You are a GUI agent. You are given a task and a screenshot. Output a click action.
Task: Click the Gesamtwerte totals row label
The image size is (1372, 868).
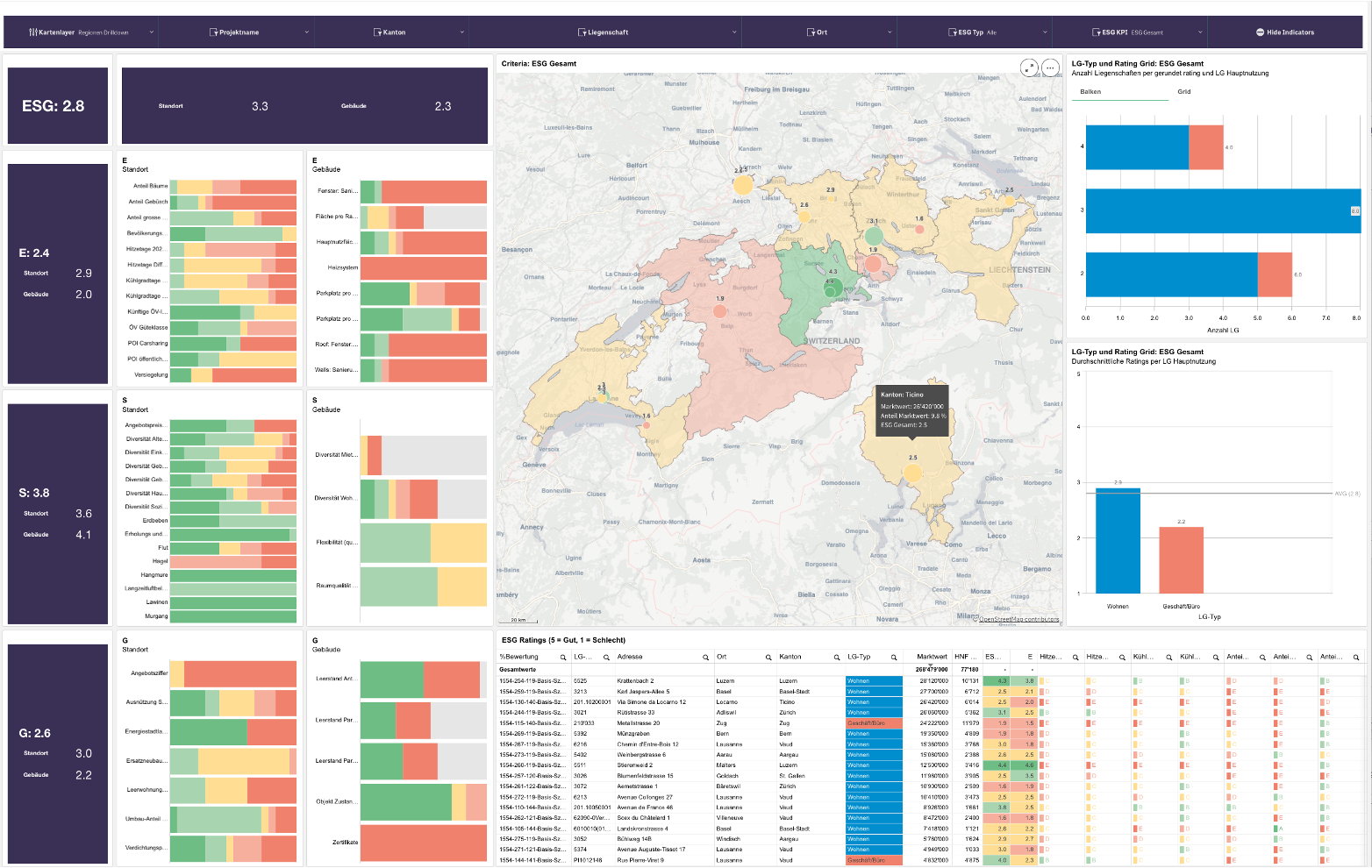(518, 669)
